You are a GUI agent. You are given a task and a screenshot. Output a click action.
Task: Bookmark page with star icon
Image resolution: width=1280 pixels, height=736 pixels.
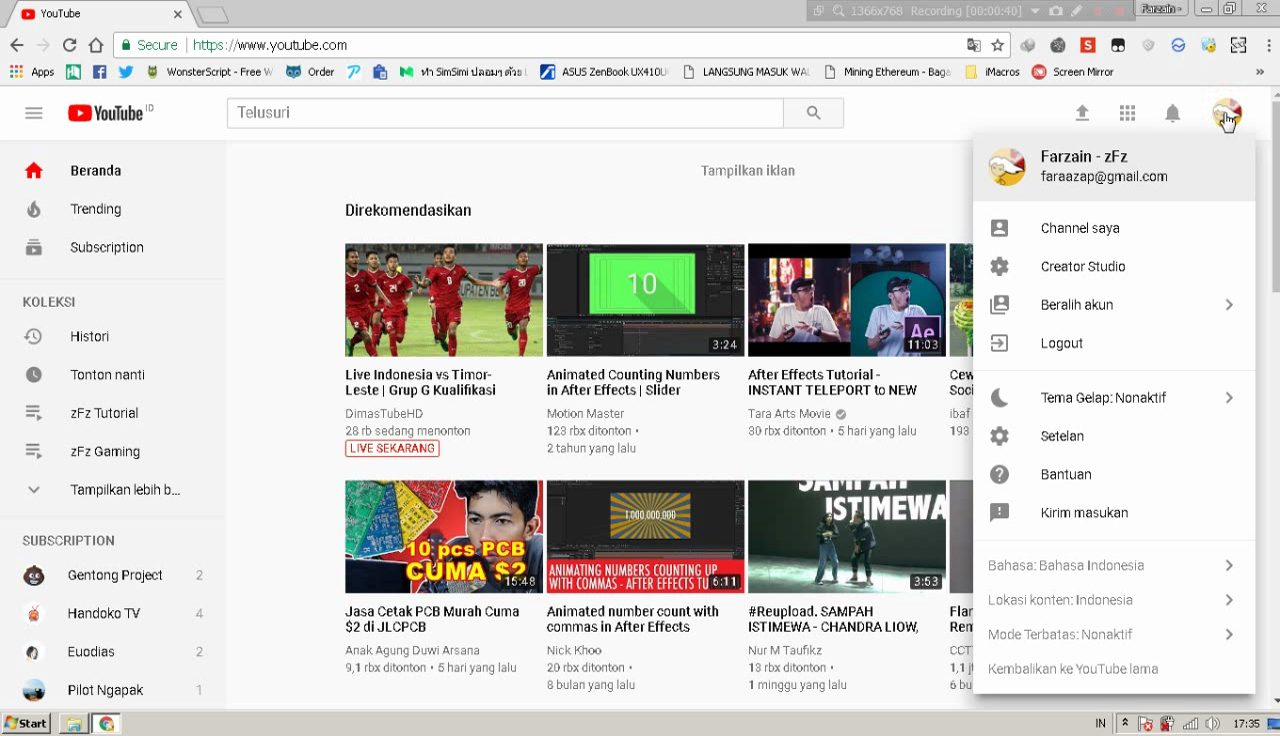(997, 45)
